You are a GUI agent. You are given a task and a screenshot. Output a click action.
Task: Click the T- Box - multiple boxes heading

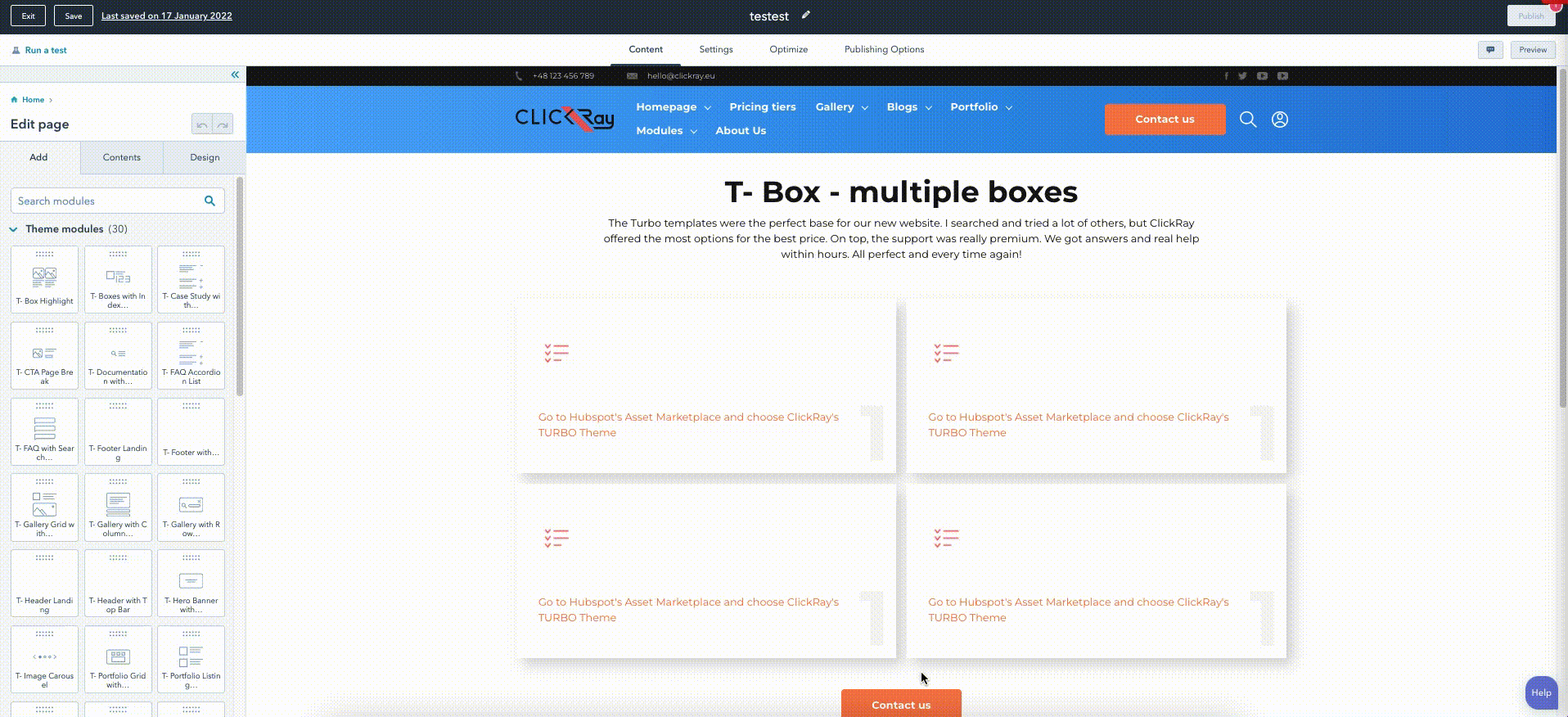(901, 192)
